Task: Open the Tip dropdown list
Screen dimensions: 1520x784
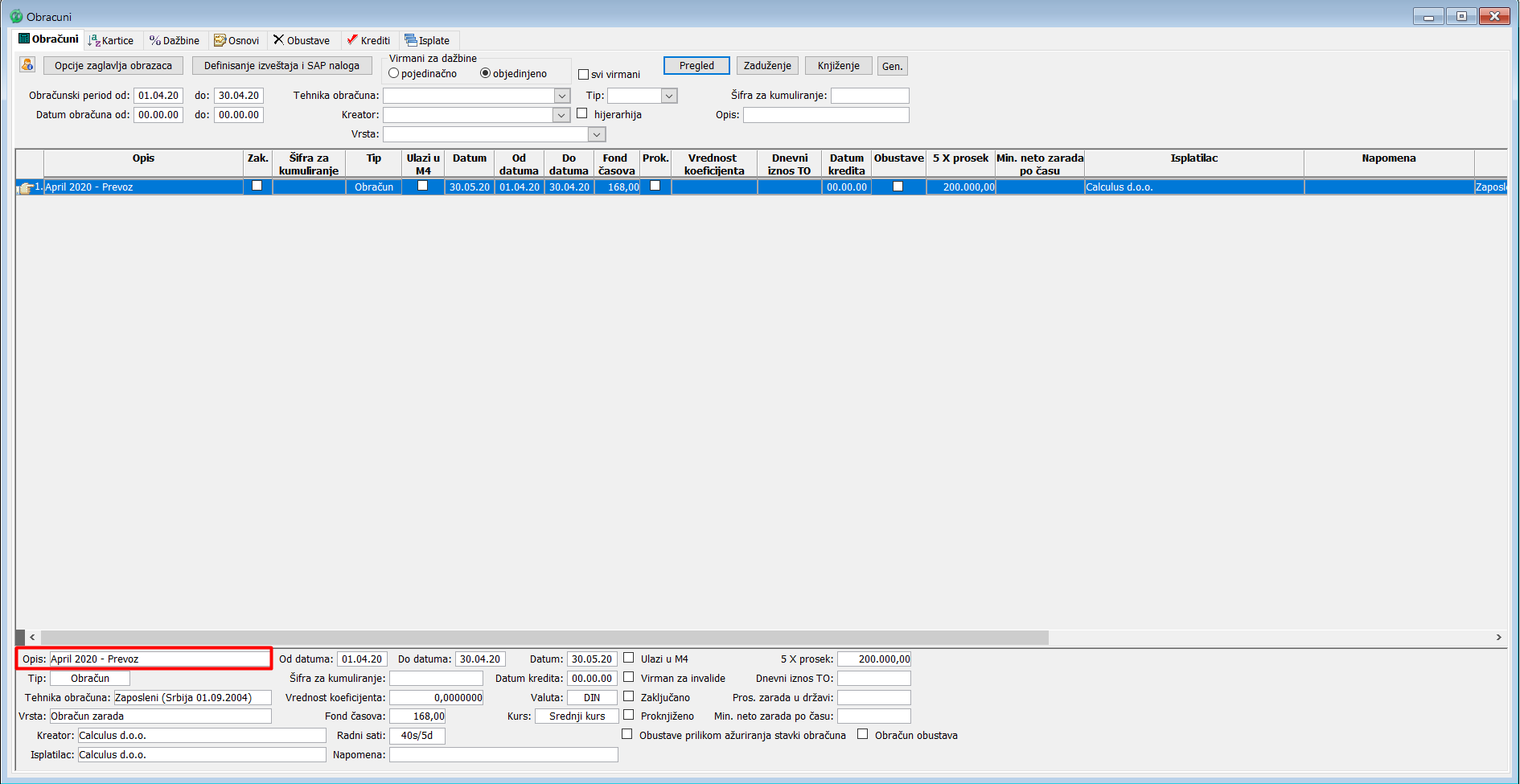Action: click(668, 96)
